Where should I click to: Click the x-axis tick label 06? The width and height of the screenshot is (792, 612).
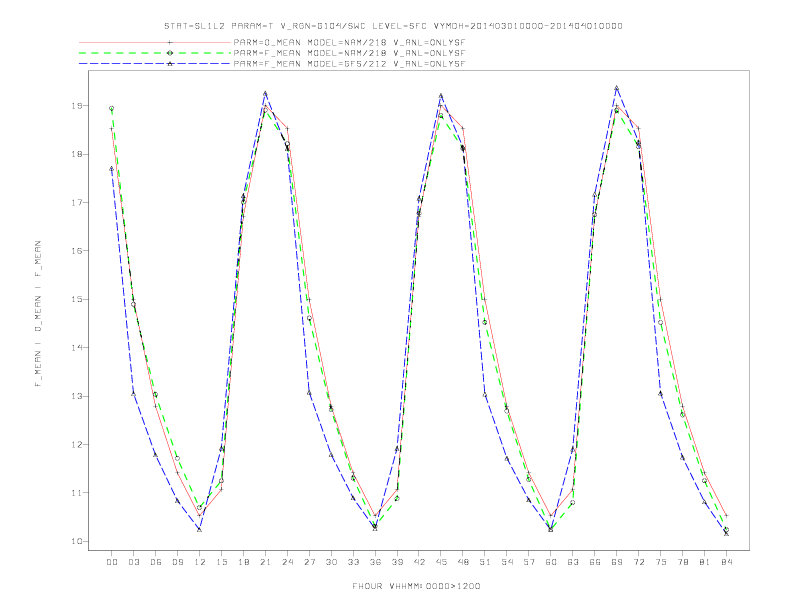[x=156, y=562]
